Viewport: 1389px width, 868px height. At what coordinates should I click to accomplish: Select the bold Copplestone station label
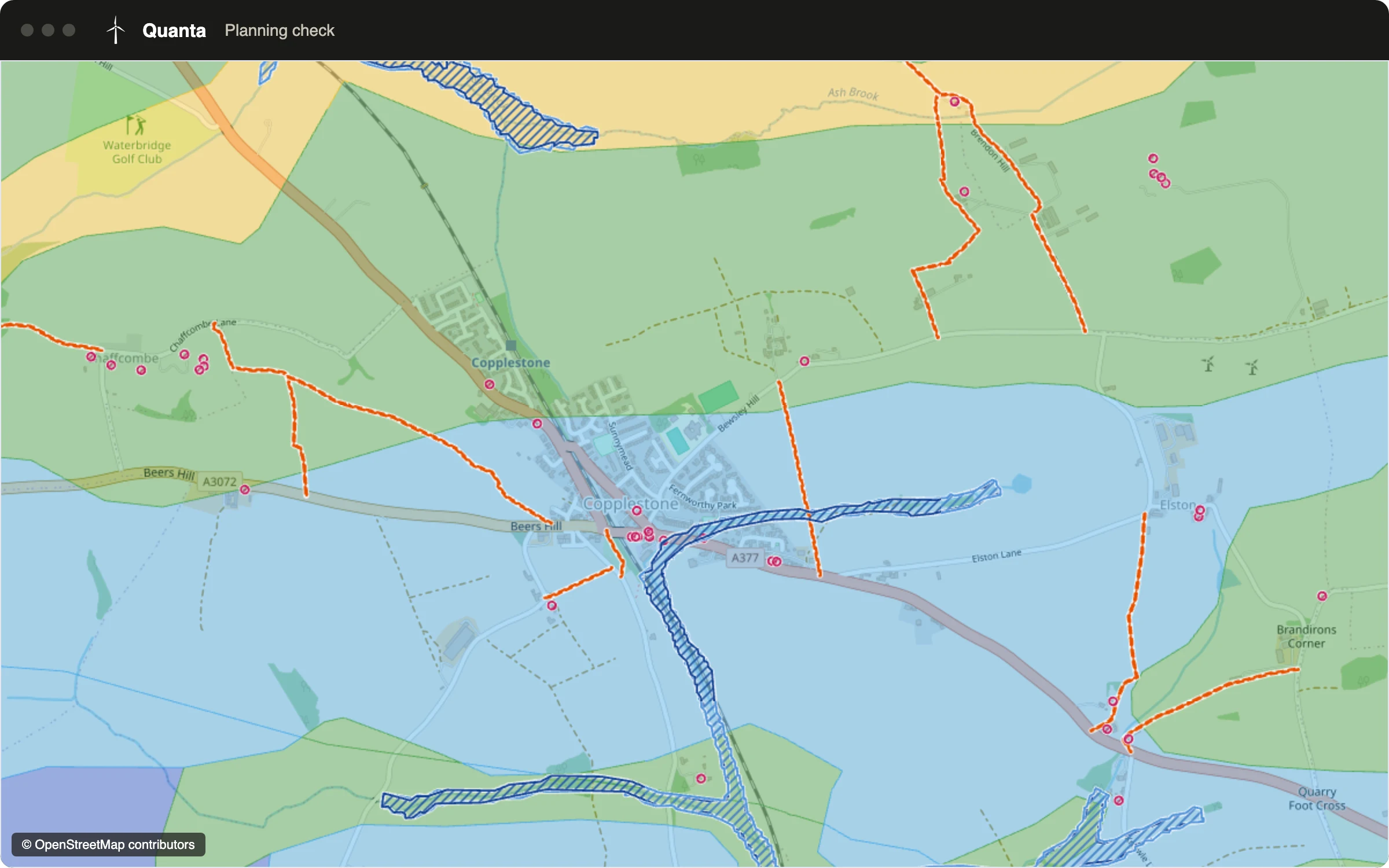510,363
